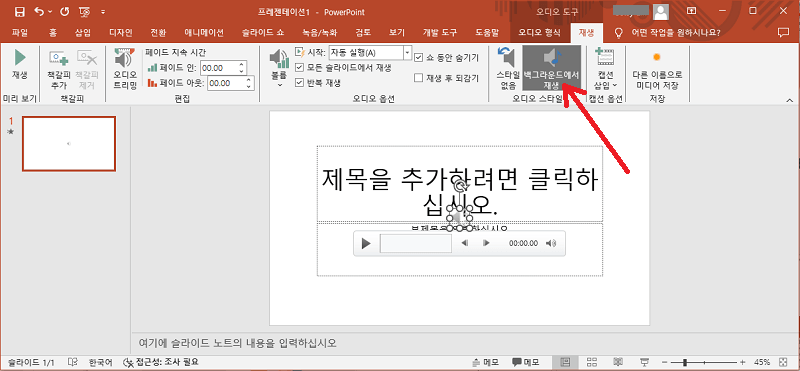
Task: Click the 페이드 인 duration field
Action: (218, 67)
